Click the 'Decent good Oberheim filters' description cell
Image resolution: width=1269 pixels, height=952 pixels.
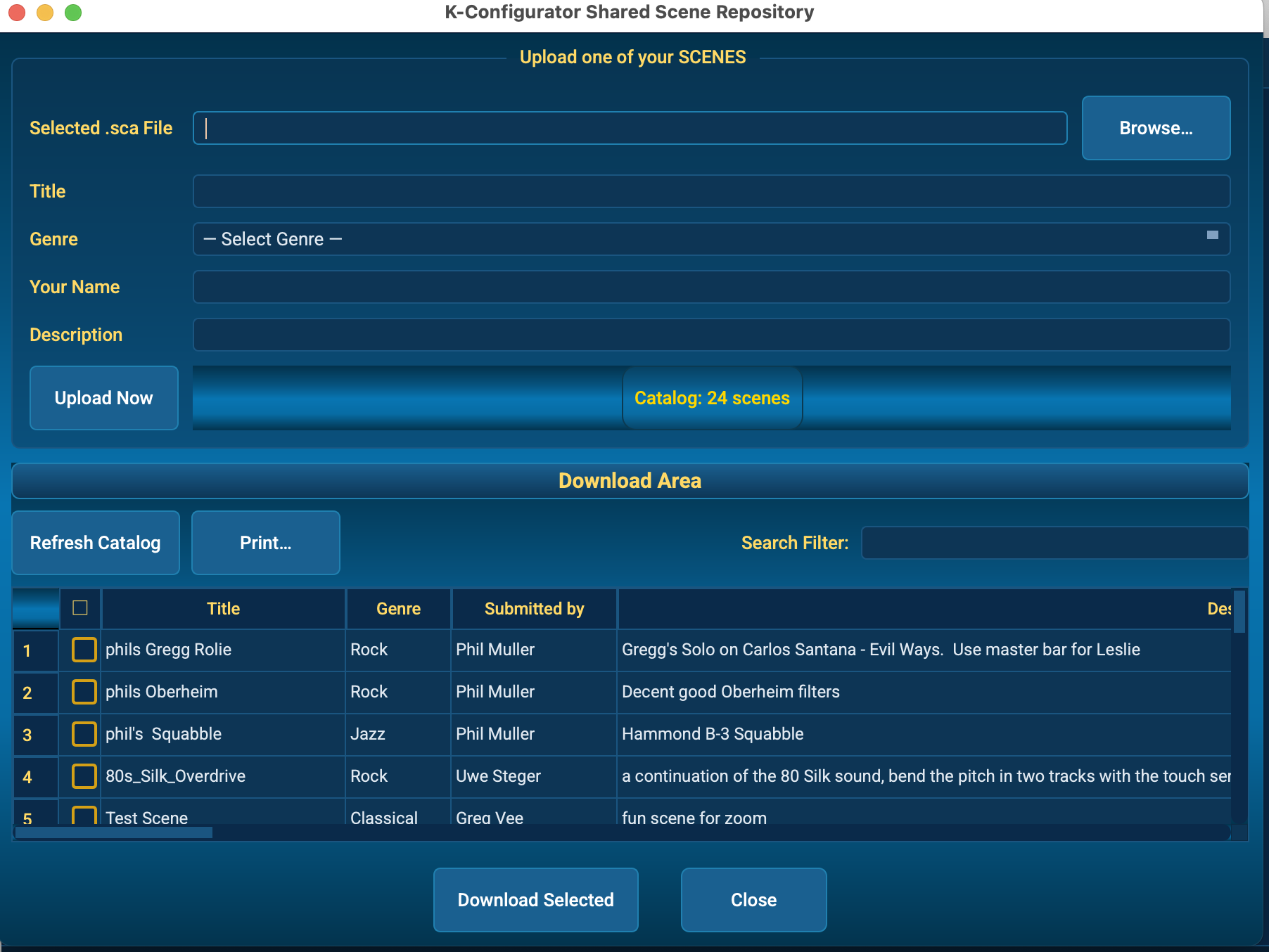point(924,692)
